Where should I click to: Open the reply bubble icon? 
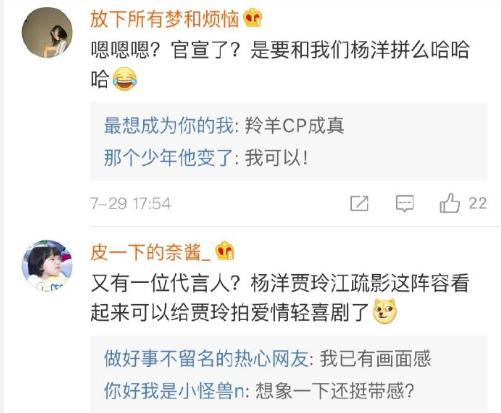(x=405, y=203)
